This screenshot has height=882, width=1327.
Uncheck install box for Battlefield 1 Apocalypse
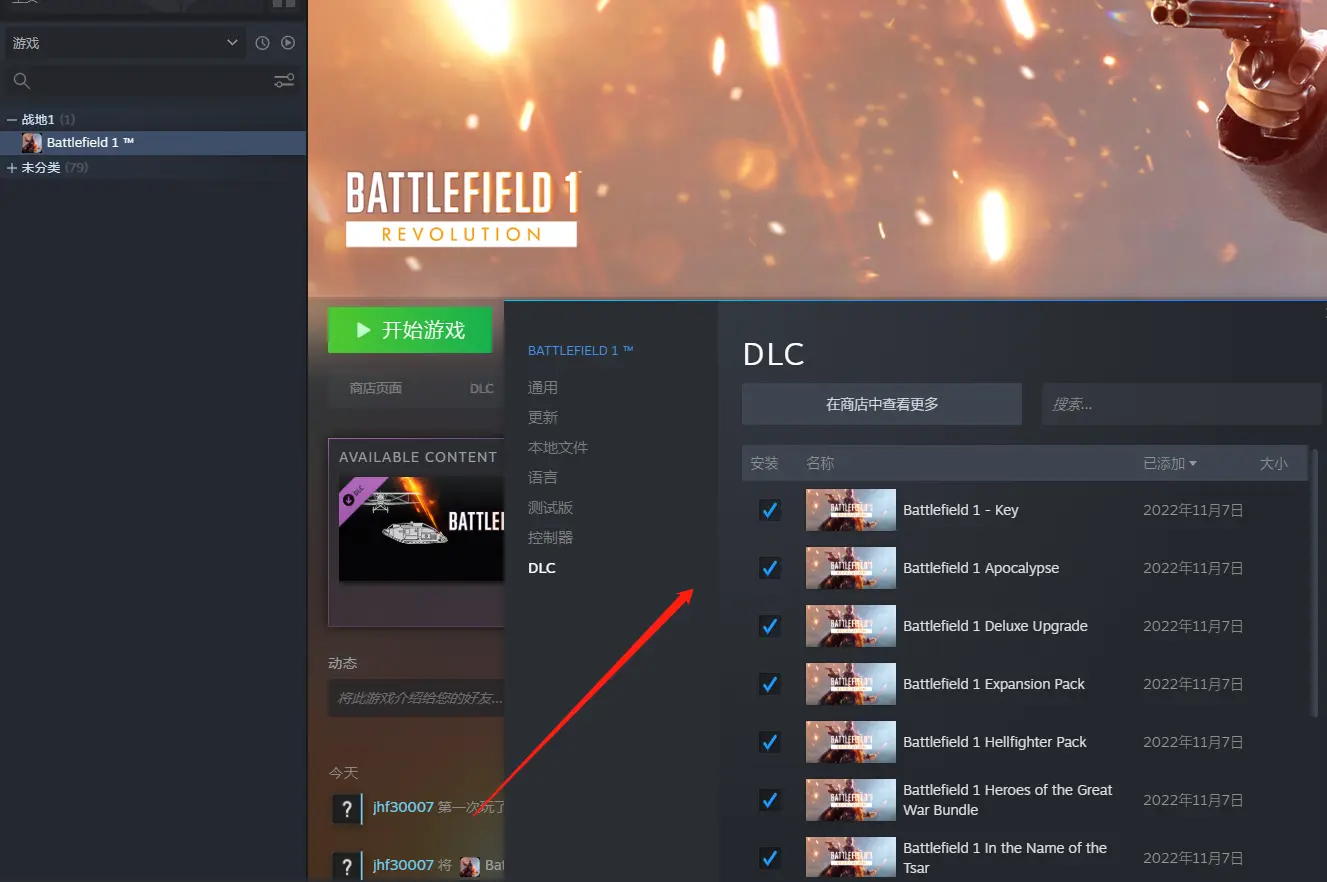[x=770, y=568]
